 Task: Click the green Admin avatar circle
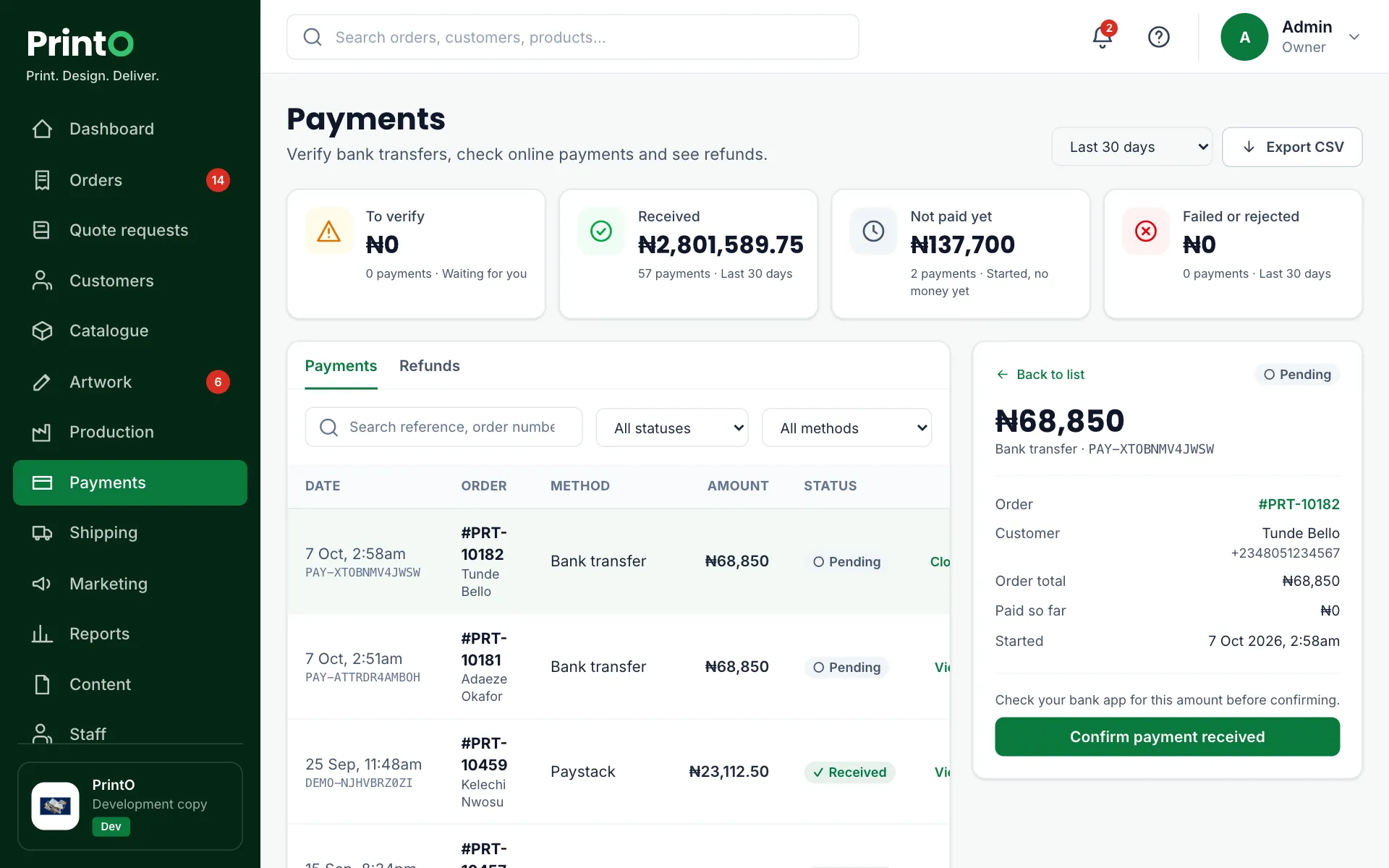point(1244,37)
